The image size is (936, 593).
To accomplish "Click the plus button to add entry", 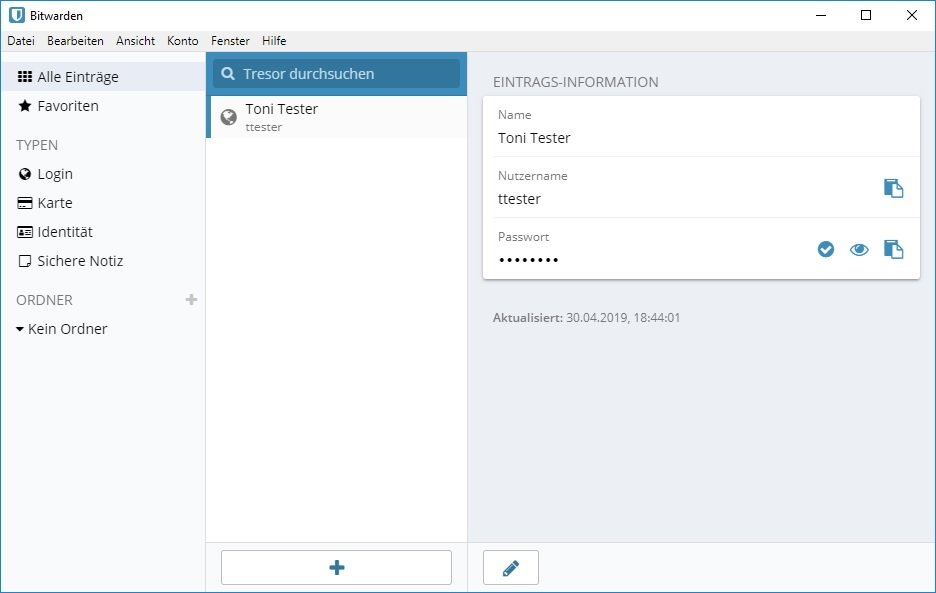I will click(336, 567).
